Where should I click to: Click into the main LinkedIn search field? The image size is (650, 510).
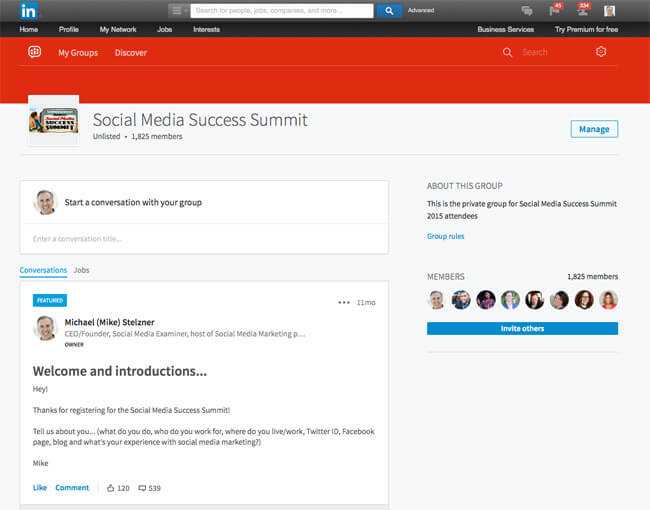(282, 11)
